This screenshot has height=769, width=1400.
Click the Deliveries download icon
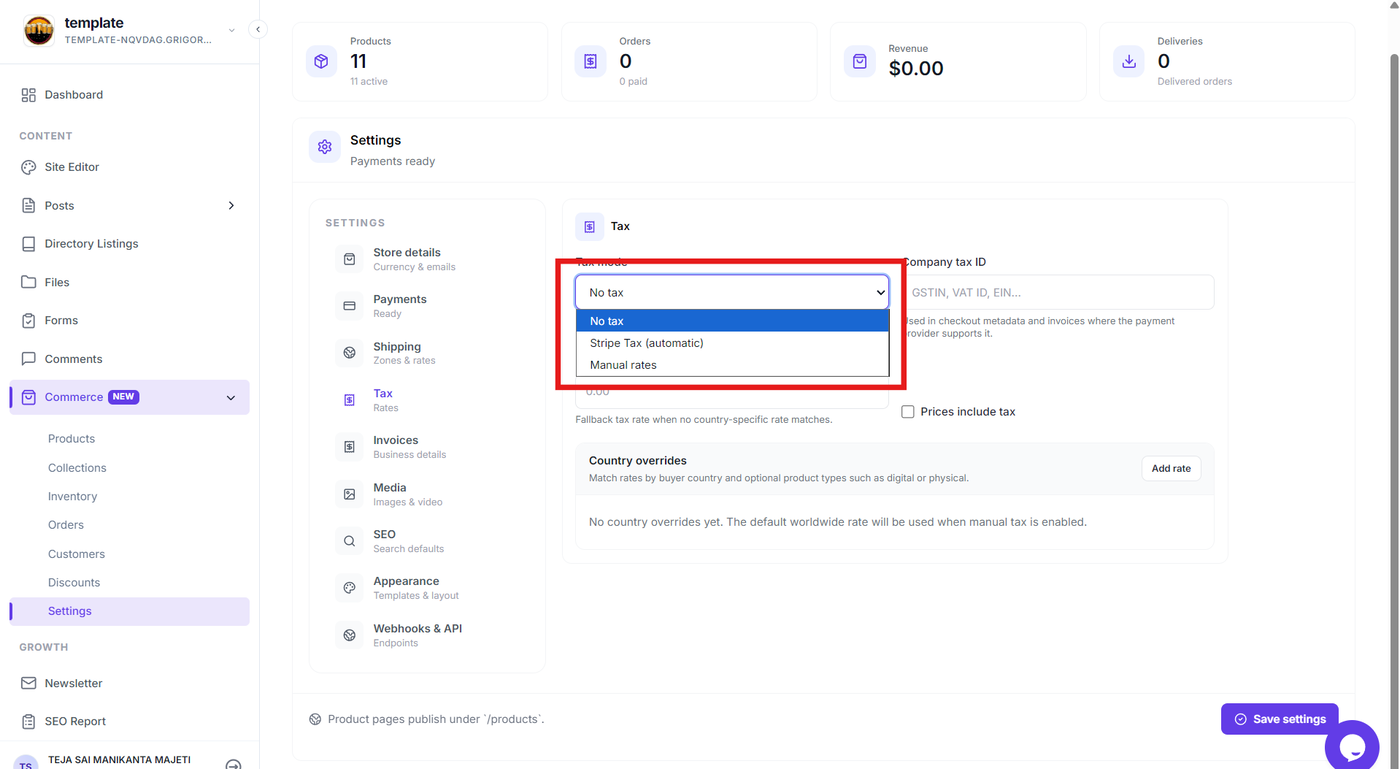point(1129,61)
